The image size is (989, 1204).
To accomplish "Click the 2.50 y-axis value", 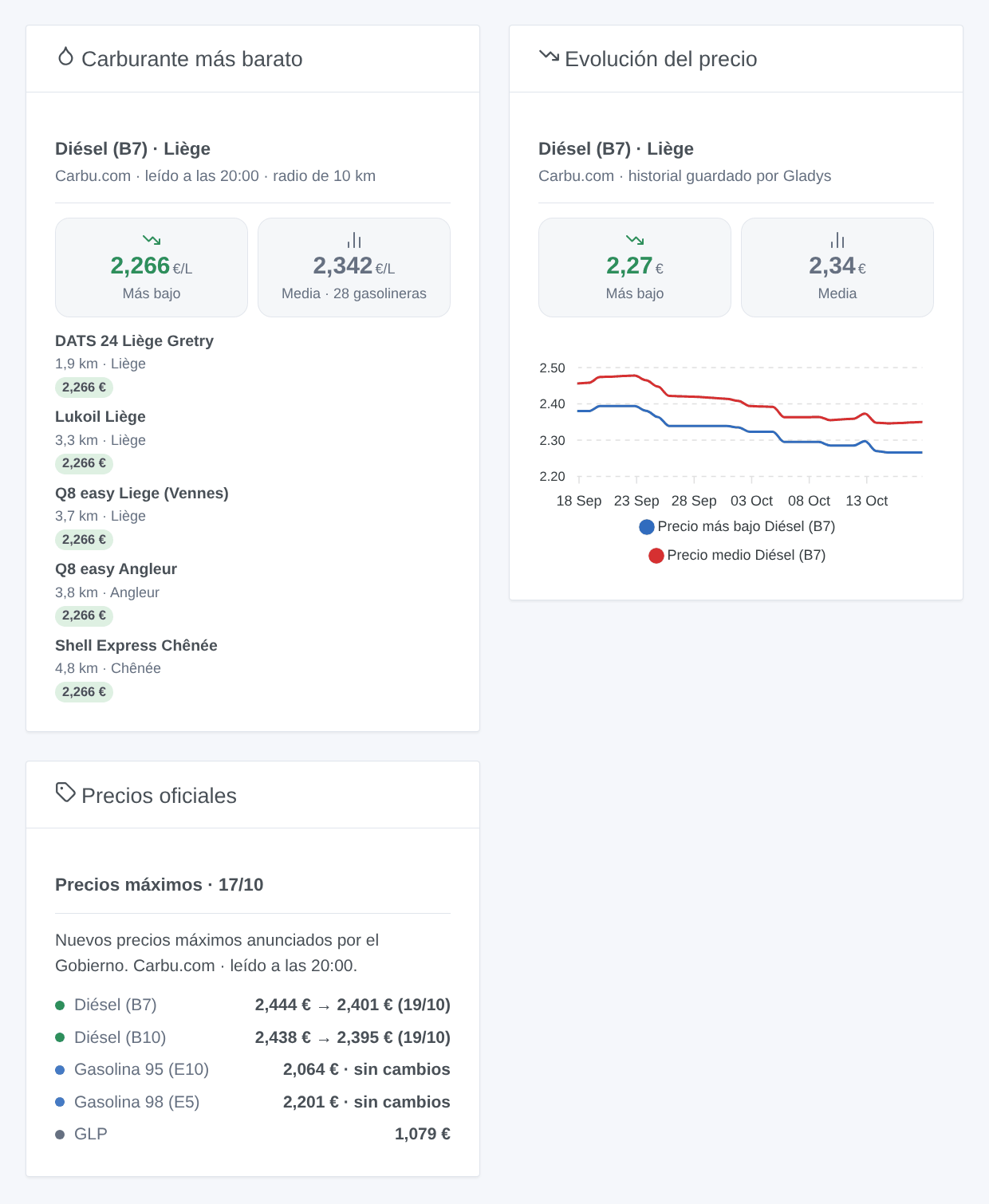I will (552, 368).
